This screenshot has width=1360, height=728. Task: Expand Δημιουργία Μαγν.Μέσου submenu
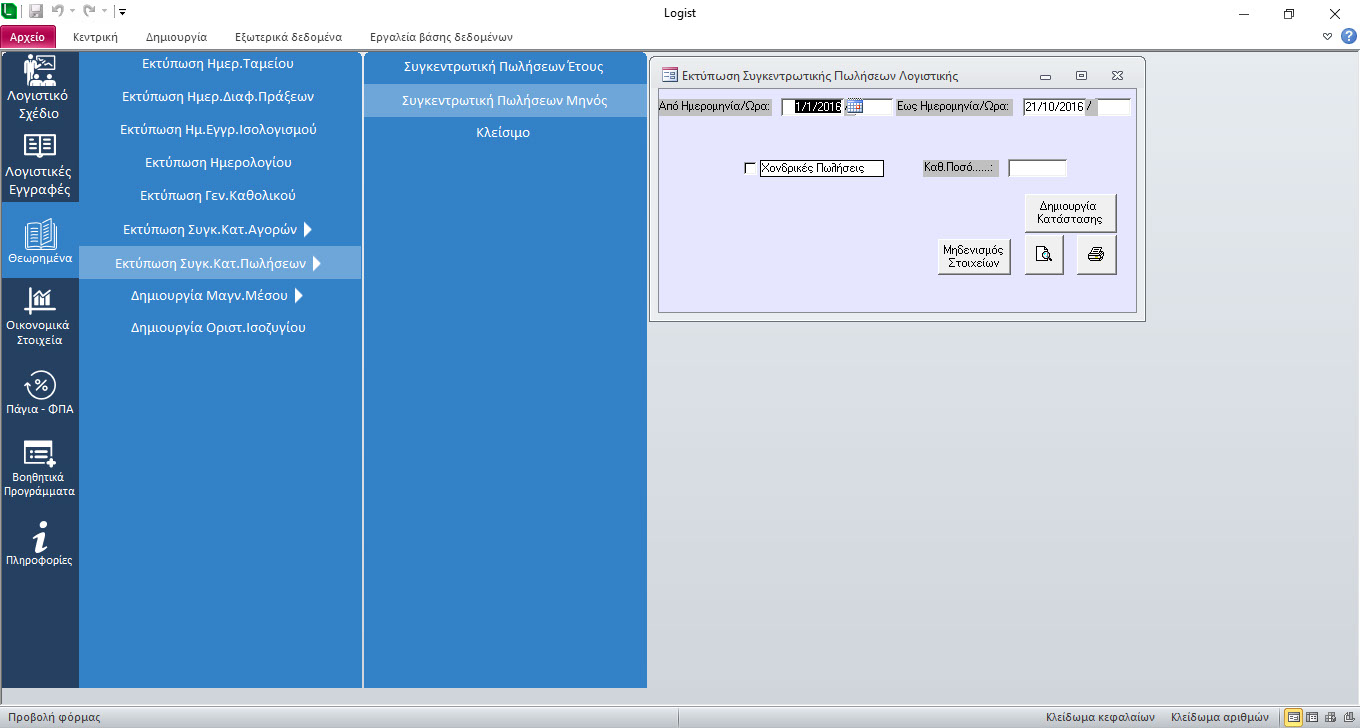click(298, 295)
